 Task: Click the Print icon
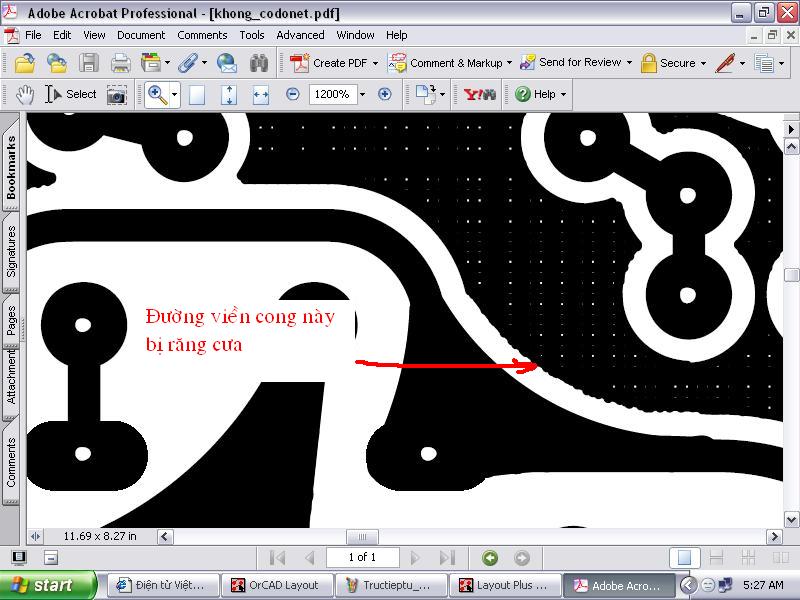121,63
